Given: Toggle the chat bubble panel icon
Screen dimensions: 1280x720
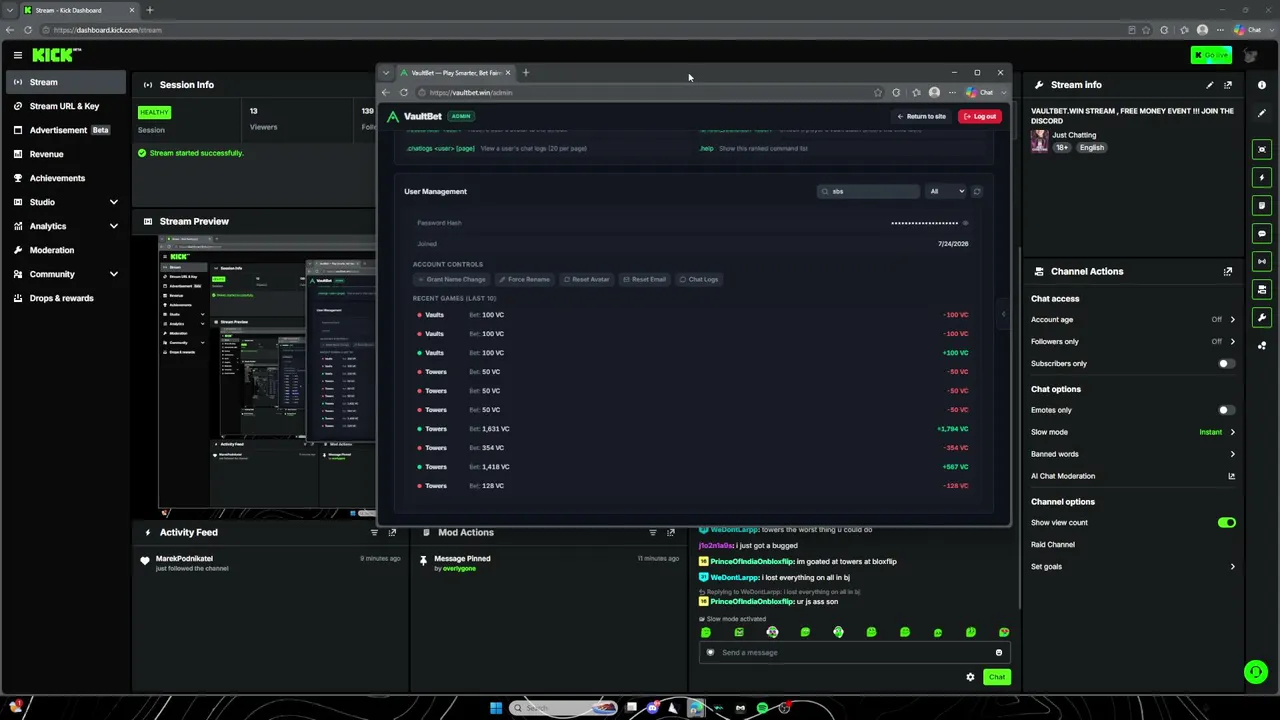Looking at the screenshot, I should [x=1262, y=233].
